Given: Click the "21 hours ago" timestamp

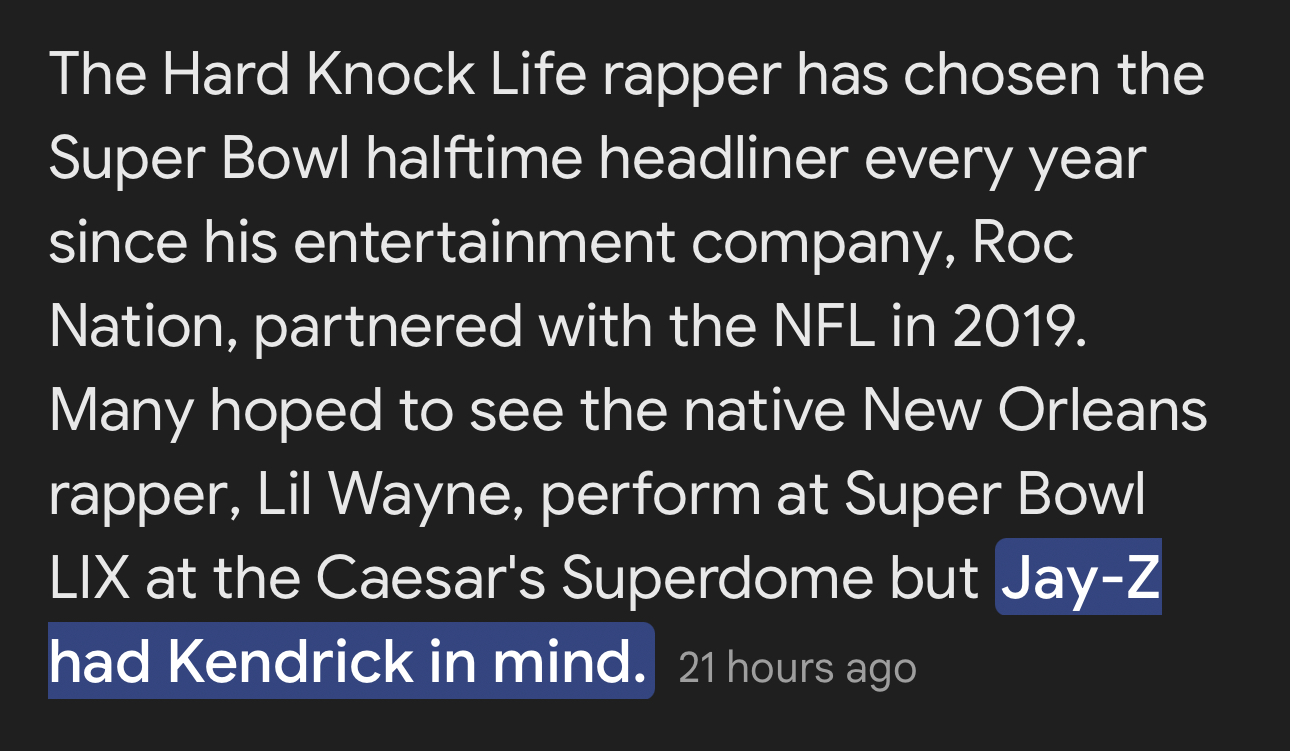Looking at the screenshot, I should tap(797, 668).
